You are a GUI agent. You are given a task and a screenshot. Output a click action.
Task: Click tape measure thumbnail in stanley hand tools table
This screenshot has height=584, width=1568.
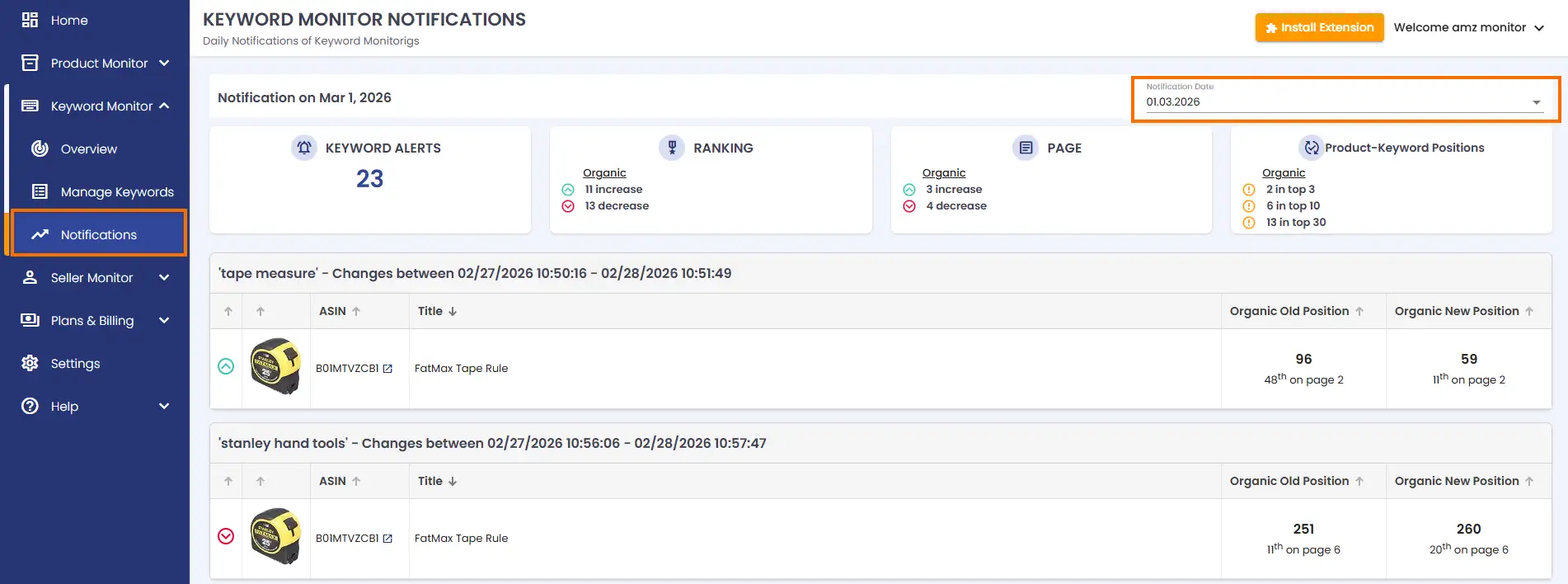[276, 536]
